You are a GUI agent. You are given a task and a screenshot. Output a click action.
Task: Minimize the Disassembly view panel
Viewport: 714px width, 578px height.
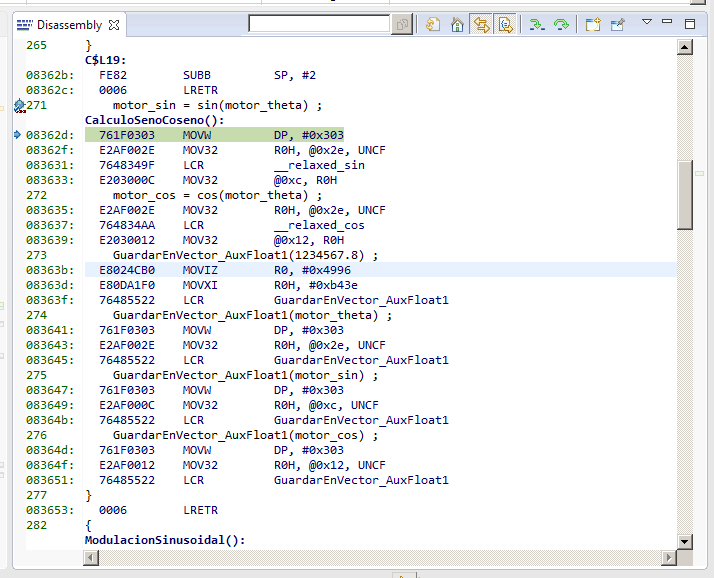click(667, 21)
